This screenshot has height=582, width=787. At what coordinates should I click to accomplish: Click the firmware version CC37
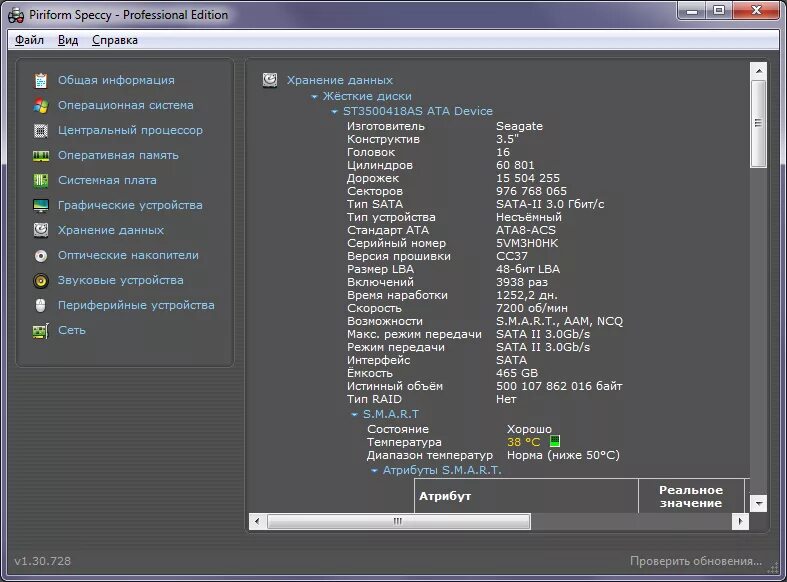pos(511,256)
